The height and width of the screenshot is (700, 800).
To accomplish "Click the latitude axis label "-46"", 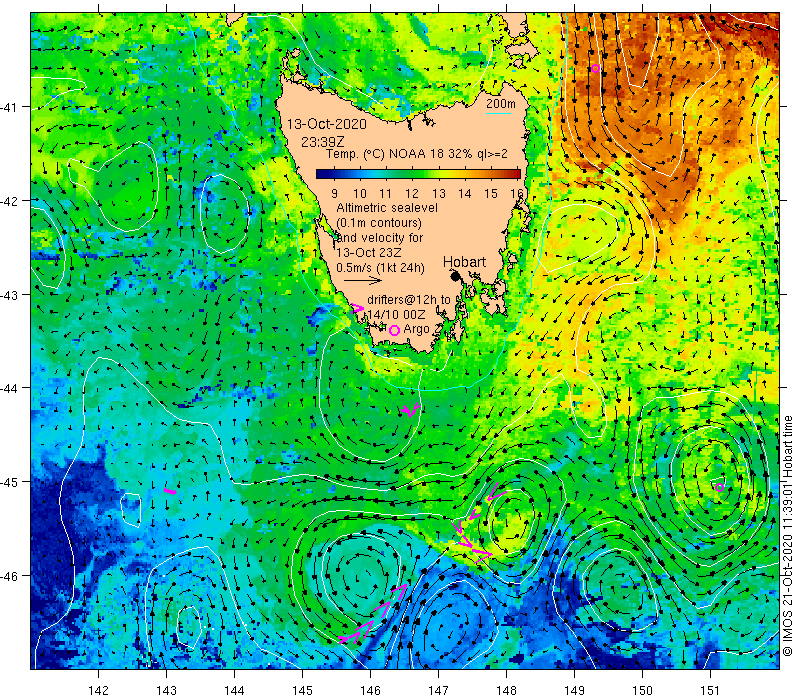I will coord(9,576).
